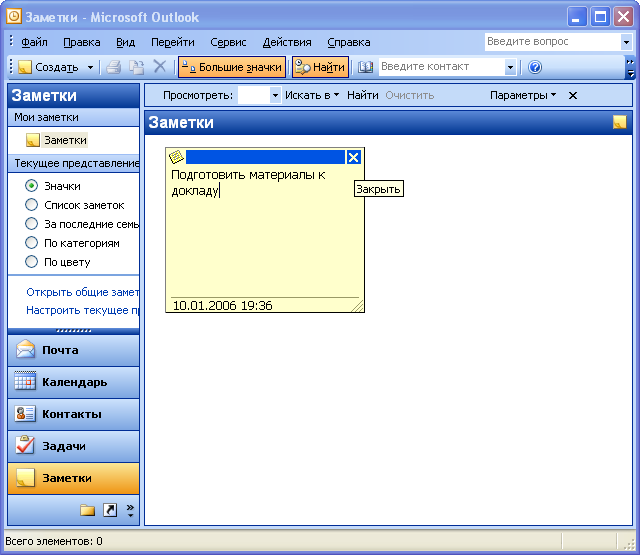Open the 'Искать в' dropdown

click(x=312, y=95)
